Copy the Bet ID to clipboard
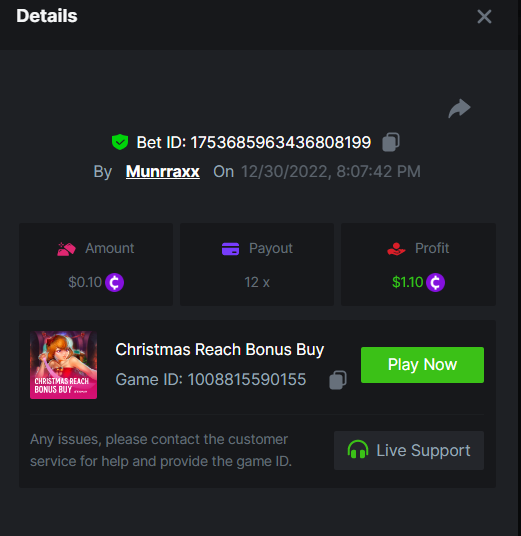This screenshot has width=521, height=536. click(391, 142)
